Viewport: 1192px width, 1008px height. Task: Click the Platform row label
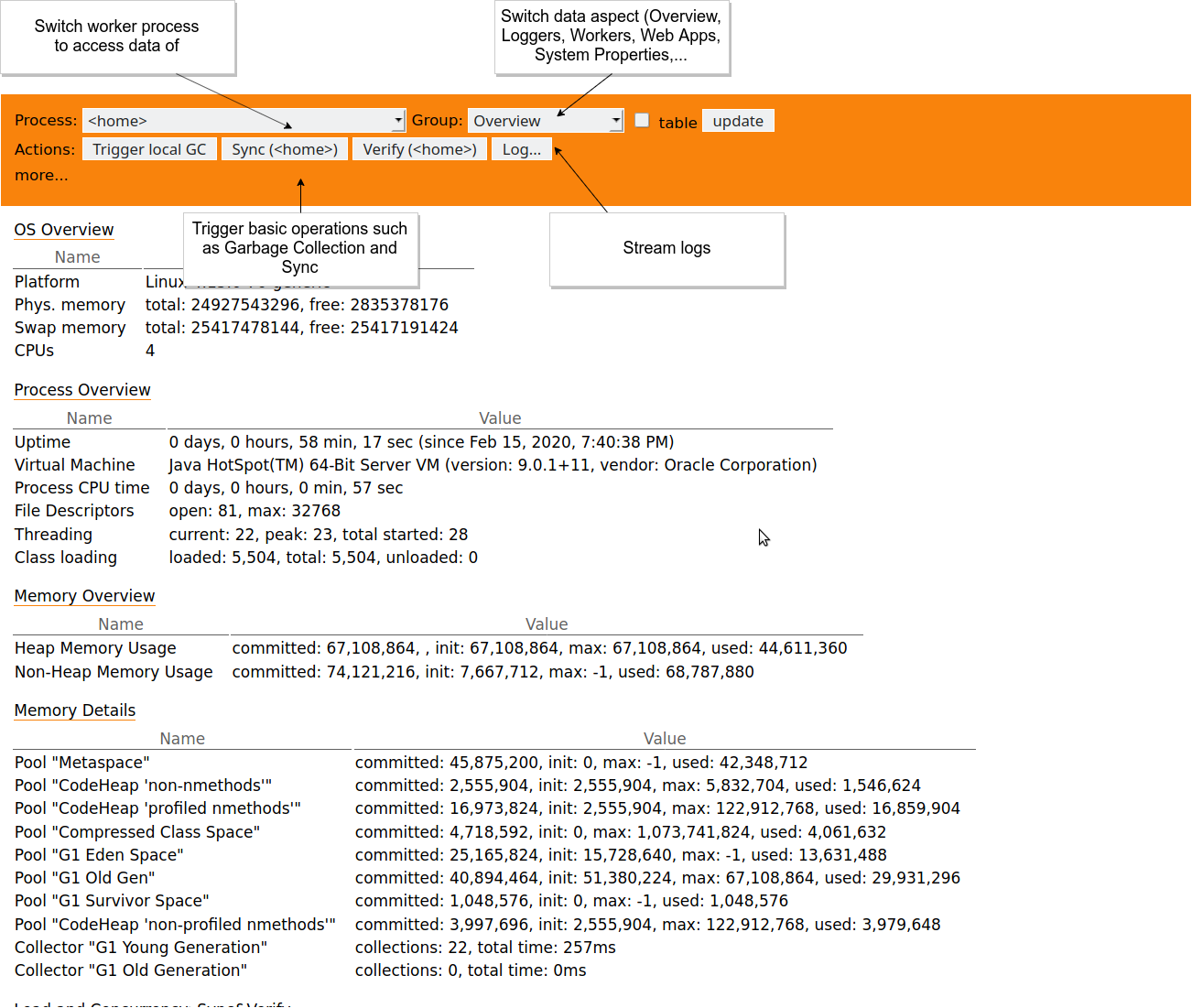pyautogui.click(x=47, y=282)
